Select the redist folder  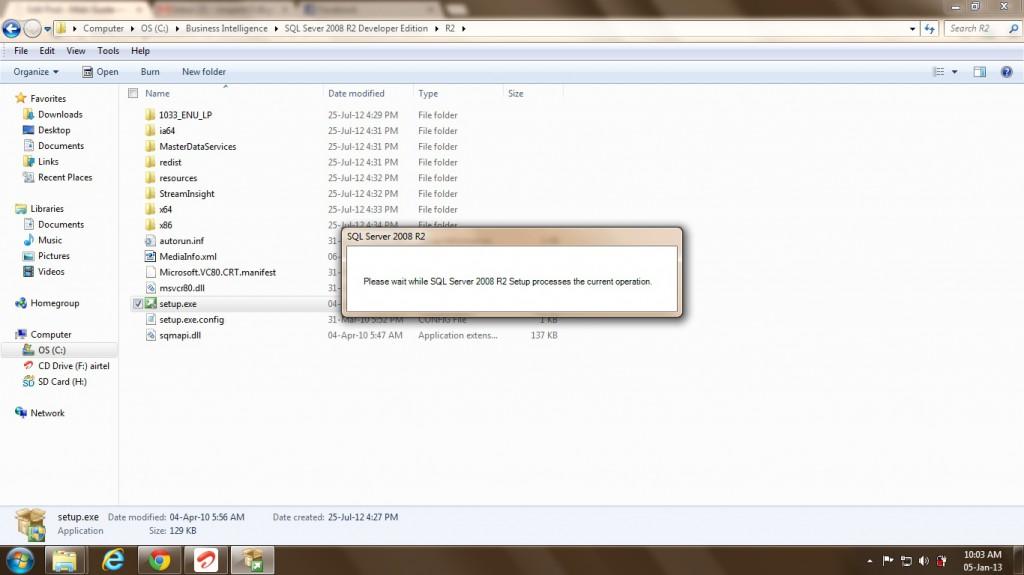[170, 162]
